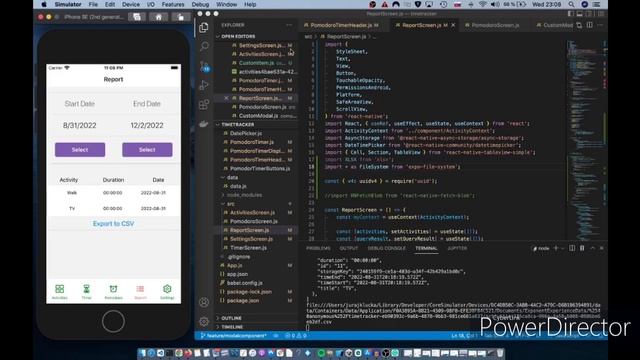Open .gitignore in the file tree

point(239,257)
